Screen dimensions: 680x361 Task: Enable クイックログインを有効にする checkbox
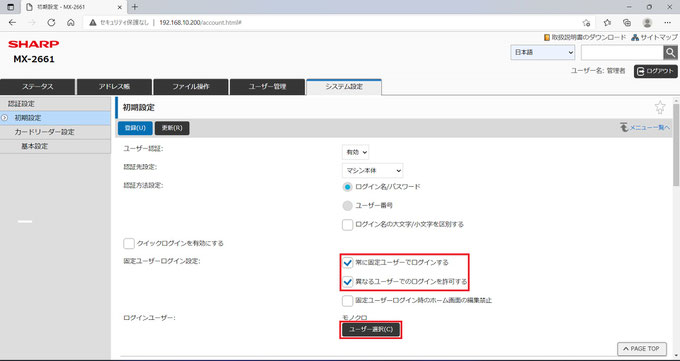[129, 243]
